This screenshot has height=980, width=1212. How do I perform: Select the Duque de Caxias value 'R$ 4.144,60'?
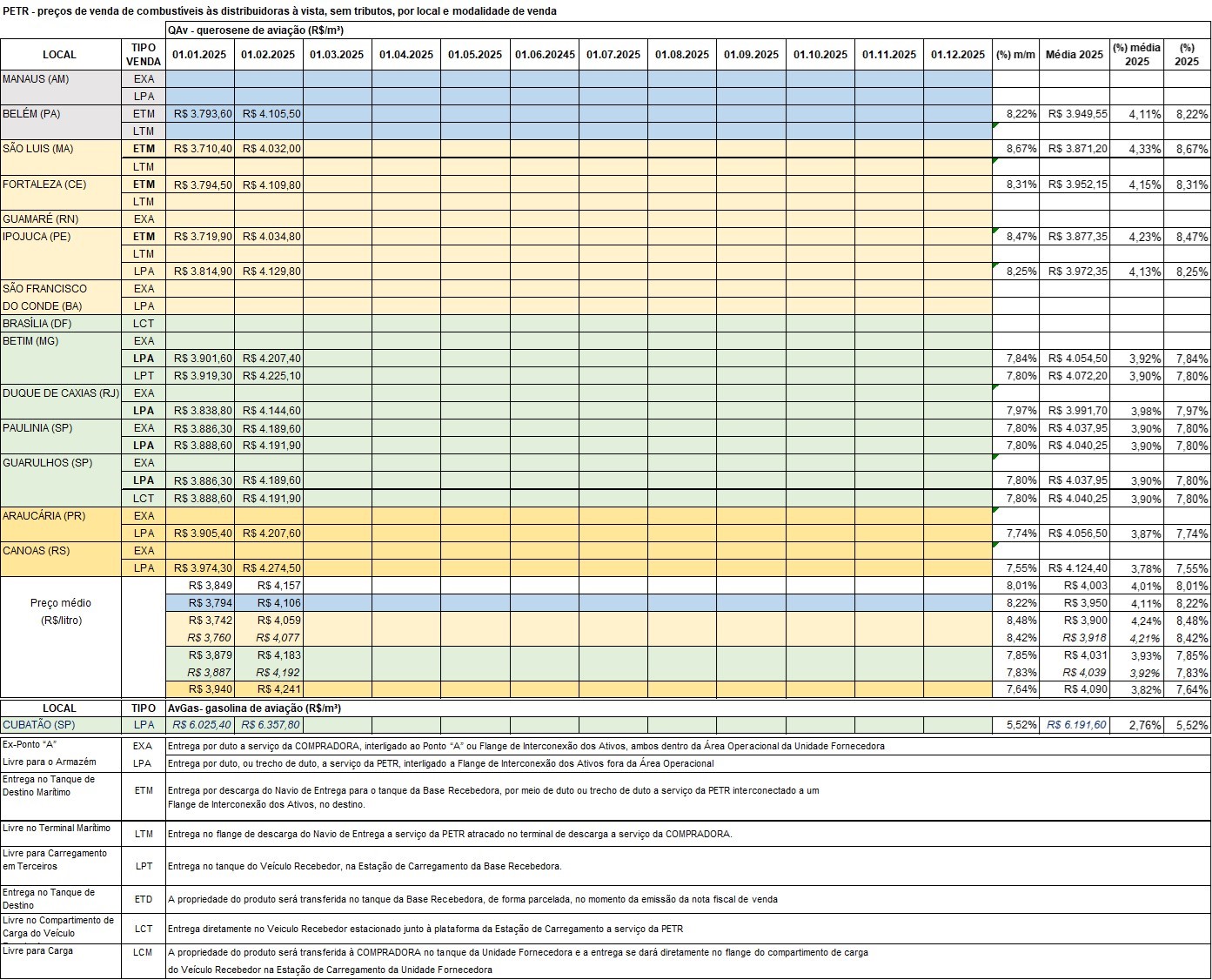[269, 411]
